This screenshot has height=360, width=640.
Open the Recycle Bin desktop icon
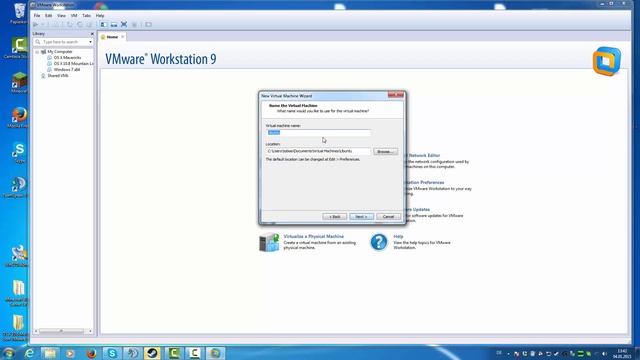(x=19, y=13)
